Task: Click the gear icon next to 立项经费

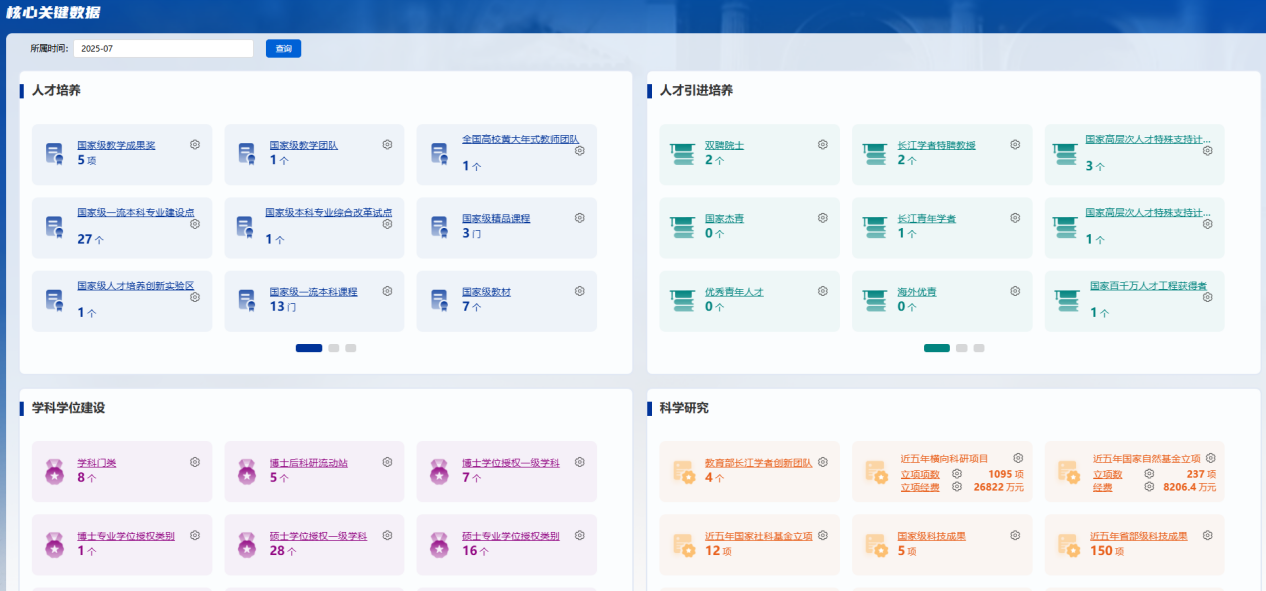Action: [957, 487]
